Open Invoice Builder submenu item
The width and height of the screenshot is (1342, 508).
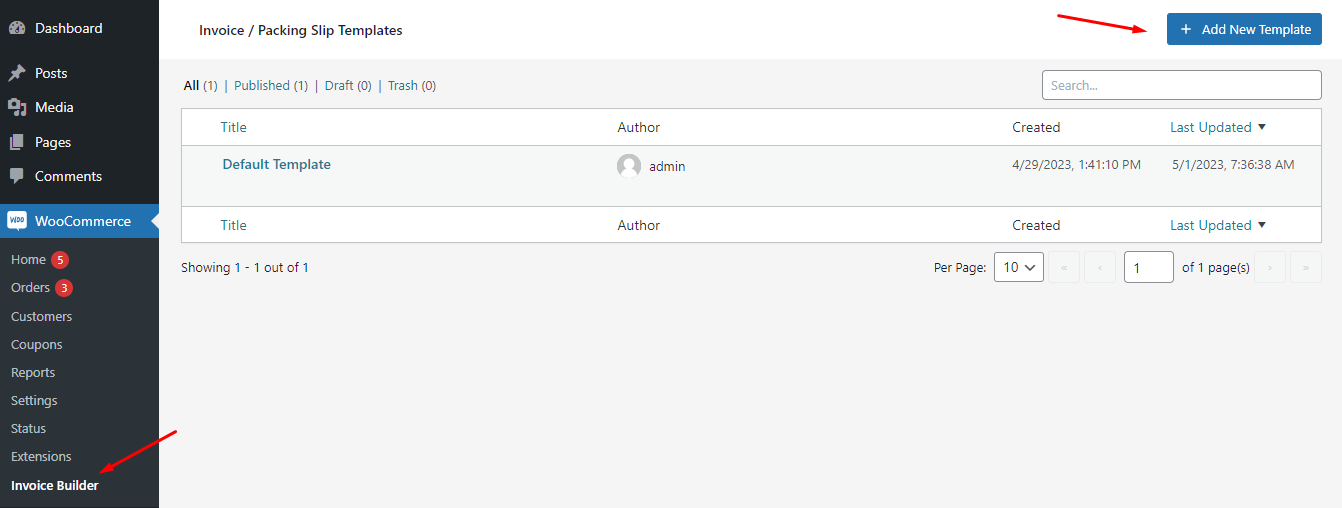55,485
